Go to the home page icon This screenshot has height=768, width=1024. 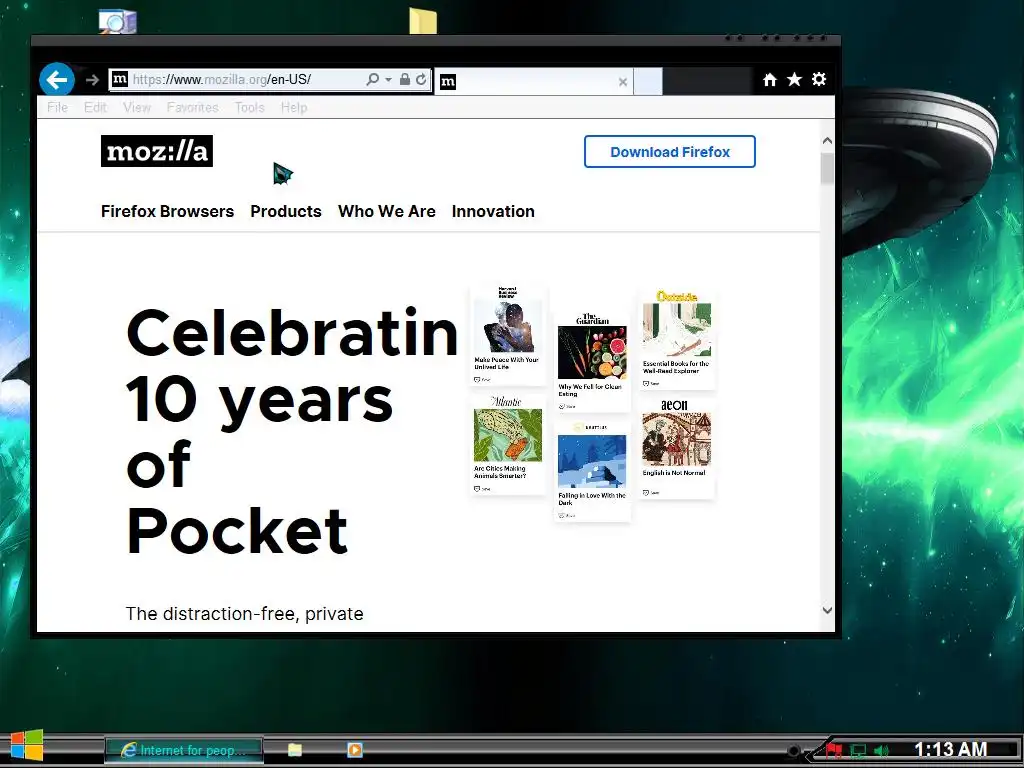click(x=770, y=80)
